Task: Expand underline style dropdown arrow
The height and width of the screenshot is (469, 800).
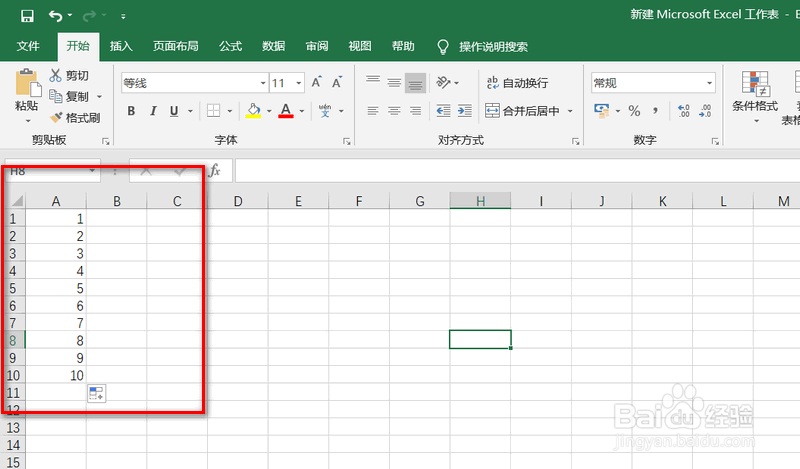Action: [x=190, y=111]
